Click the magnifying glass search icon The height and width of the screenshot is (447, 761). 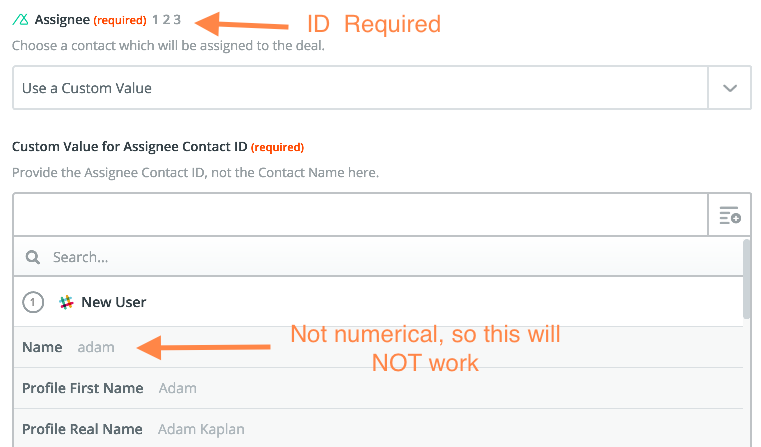(33, 257)
